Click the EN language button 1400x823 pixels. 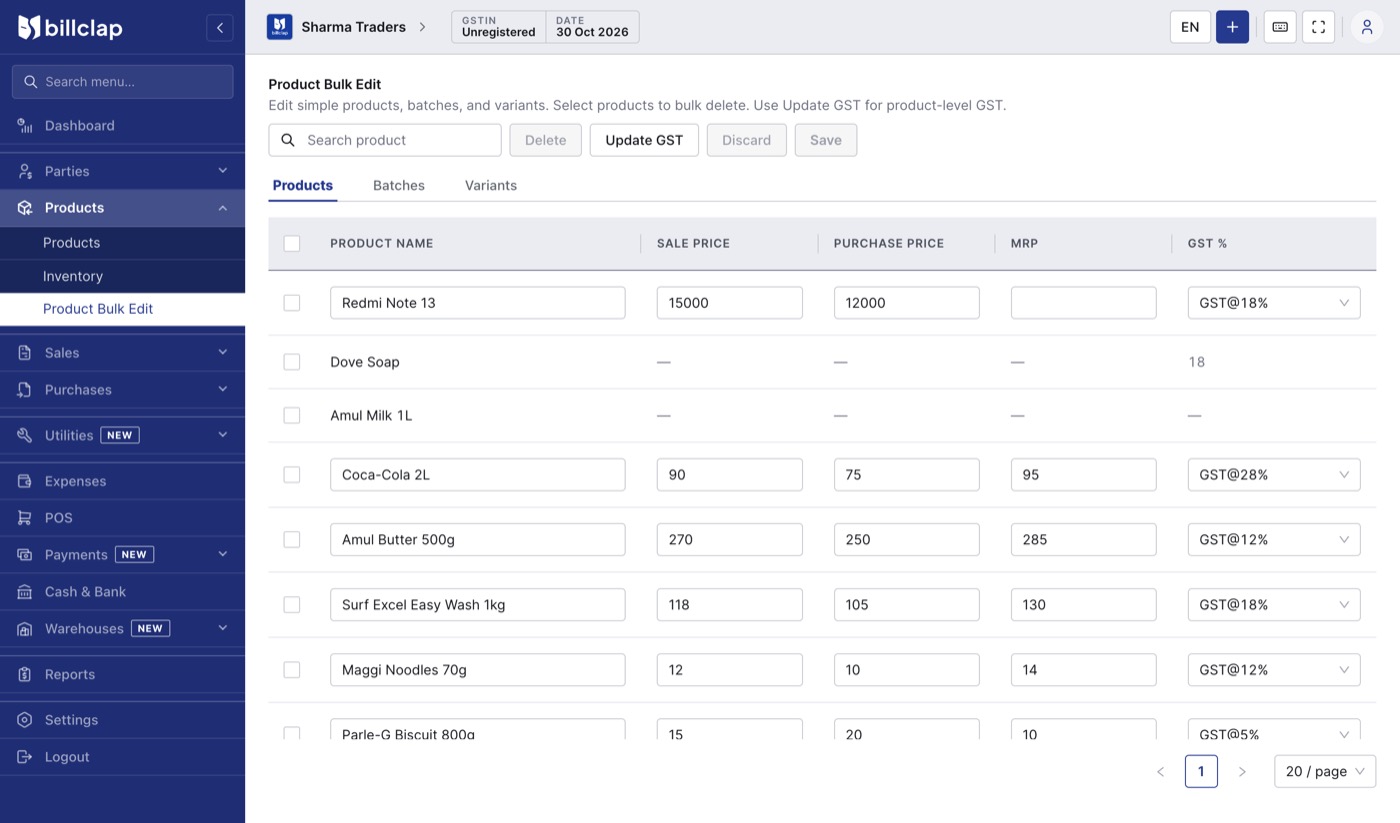point(1190,27)
